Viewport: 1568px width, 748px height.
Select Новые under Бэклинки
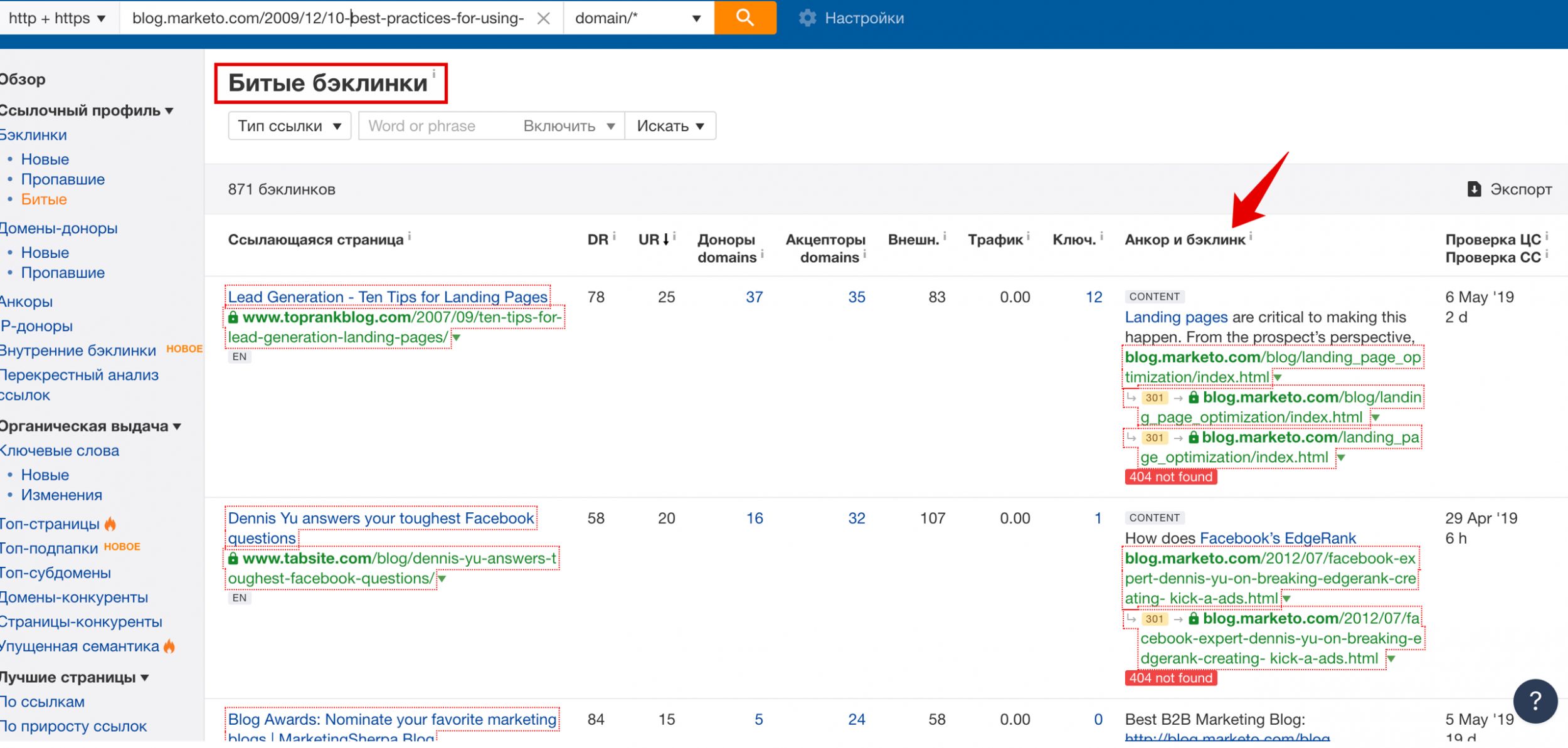[45, 159]
